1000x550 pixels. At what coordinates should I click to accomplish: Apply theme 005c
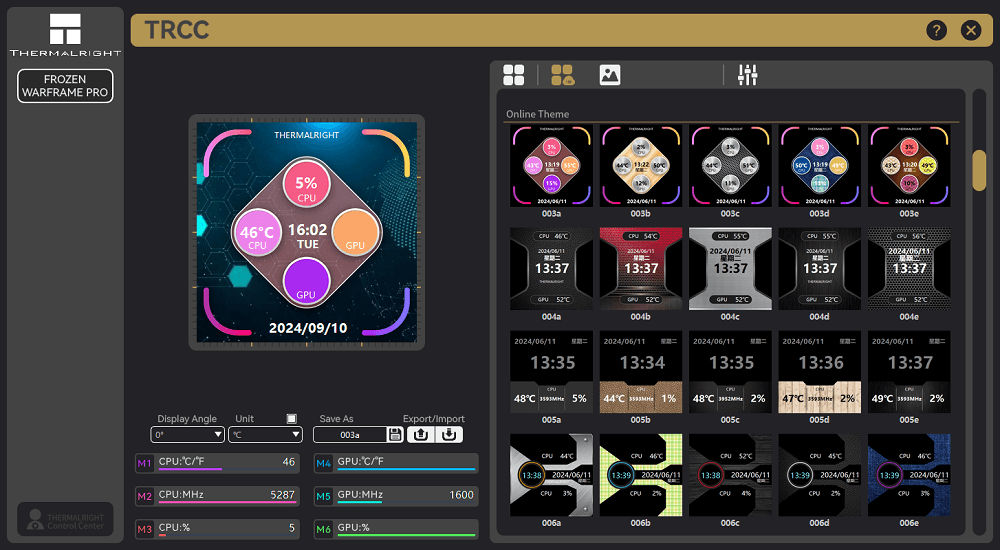[x=730, y=372]
